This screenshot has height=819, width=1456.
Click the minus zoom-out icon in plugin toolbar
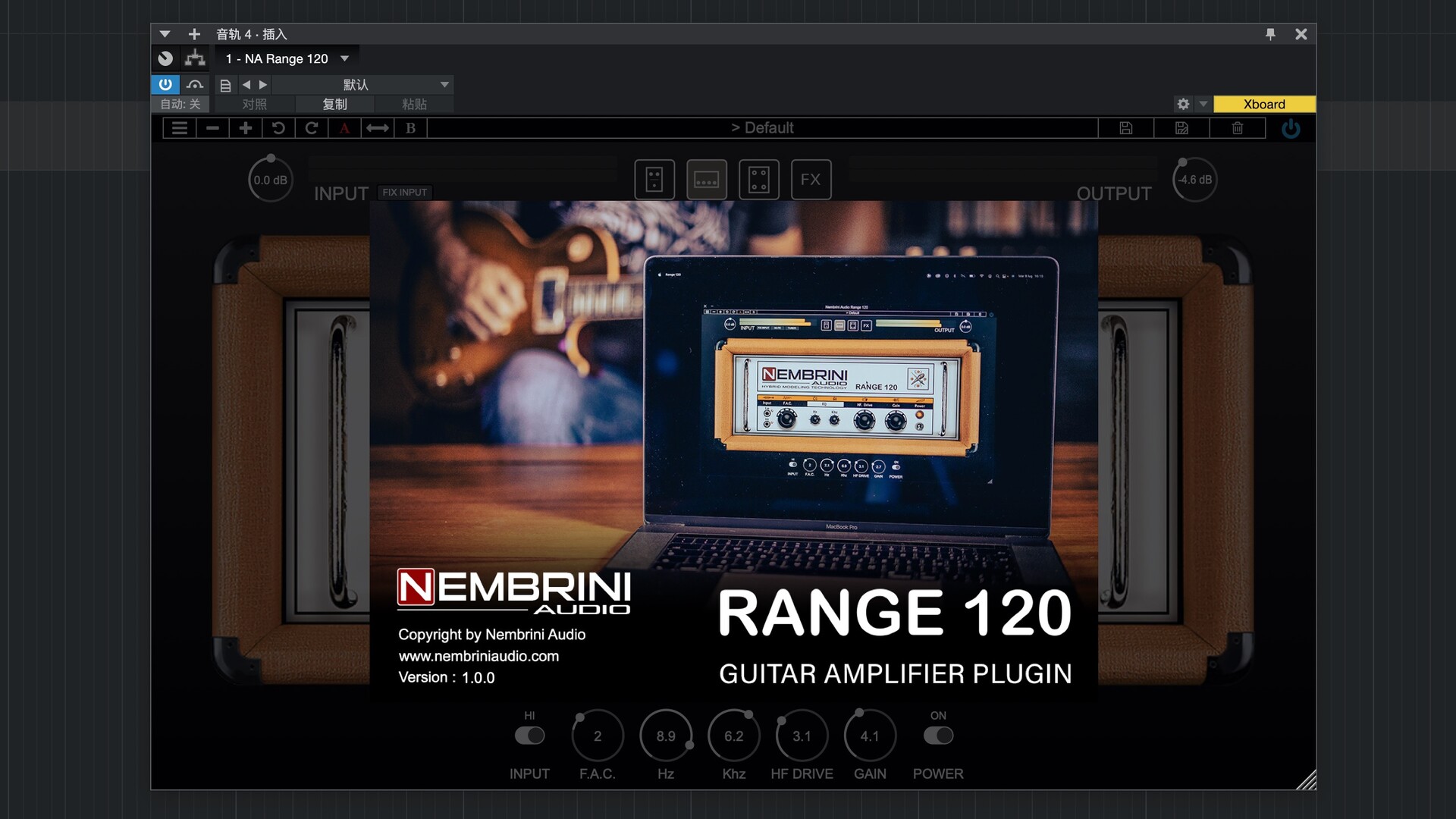click(212, 128)
